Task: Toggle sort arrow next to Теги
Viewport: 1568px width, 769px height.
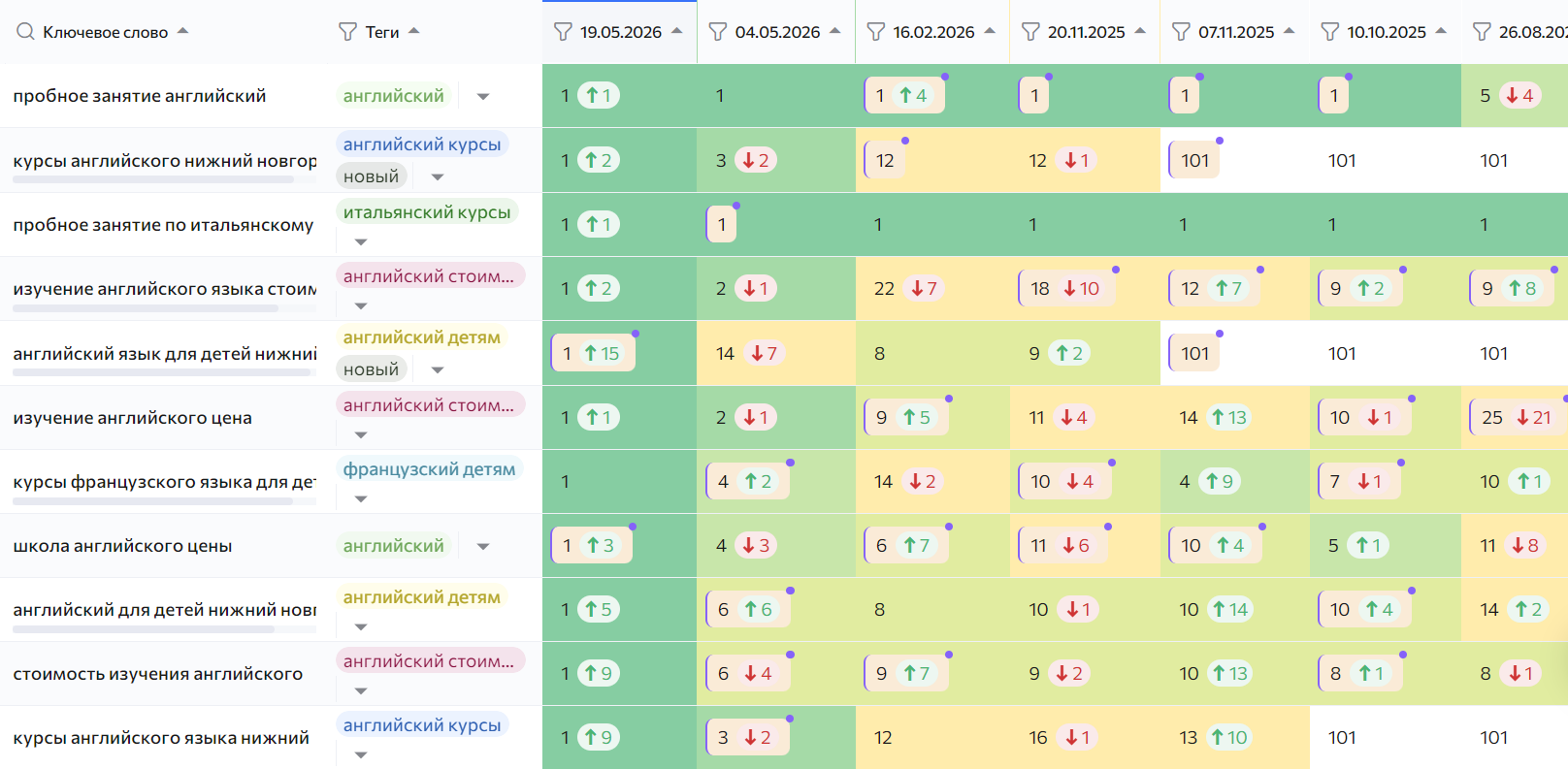Action: [x=414, y=31]
